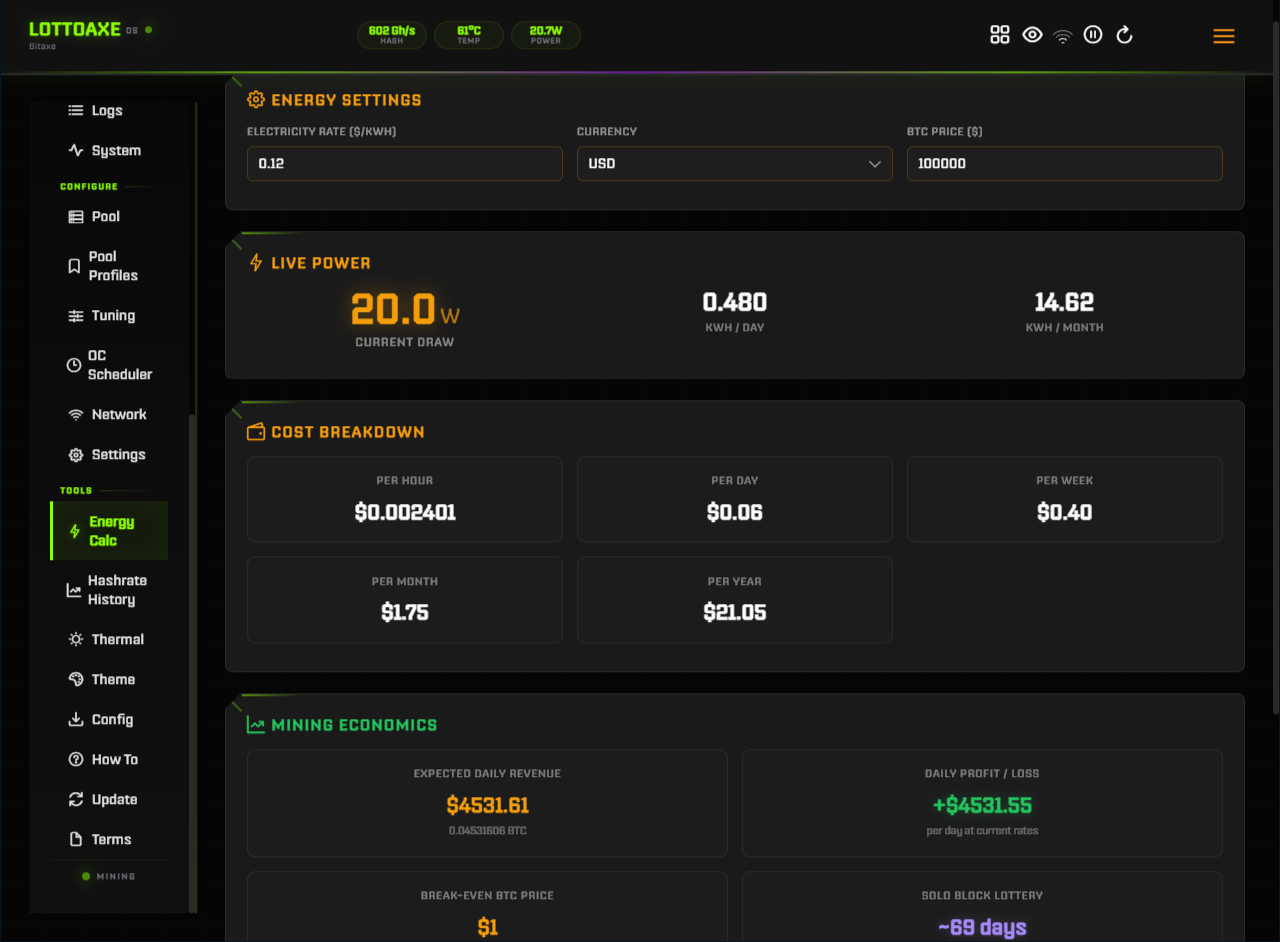Viewport: 1280px width, 942px height.
Task: Click the Currency dropdown chevron arrow
Action: [x=875, y=164]
